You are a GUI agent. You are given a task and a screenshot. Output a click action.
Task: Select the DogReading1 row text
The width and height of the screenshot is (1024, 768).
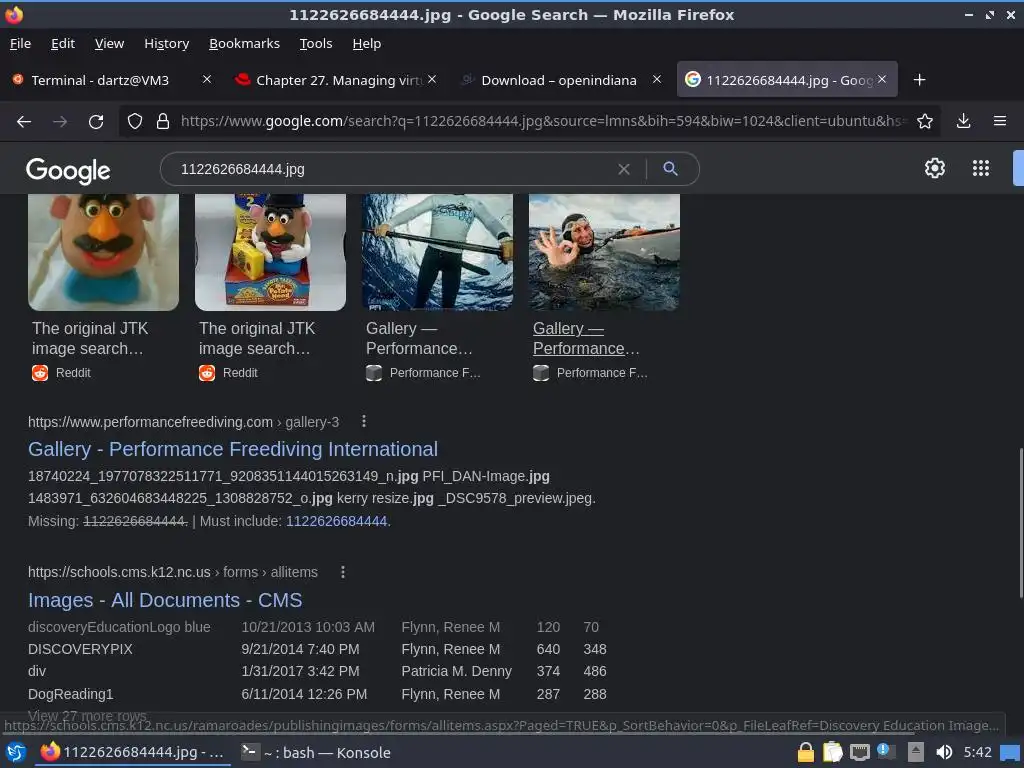(x=71, y=694)
